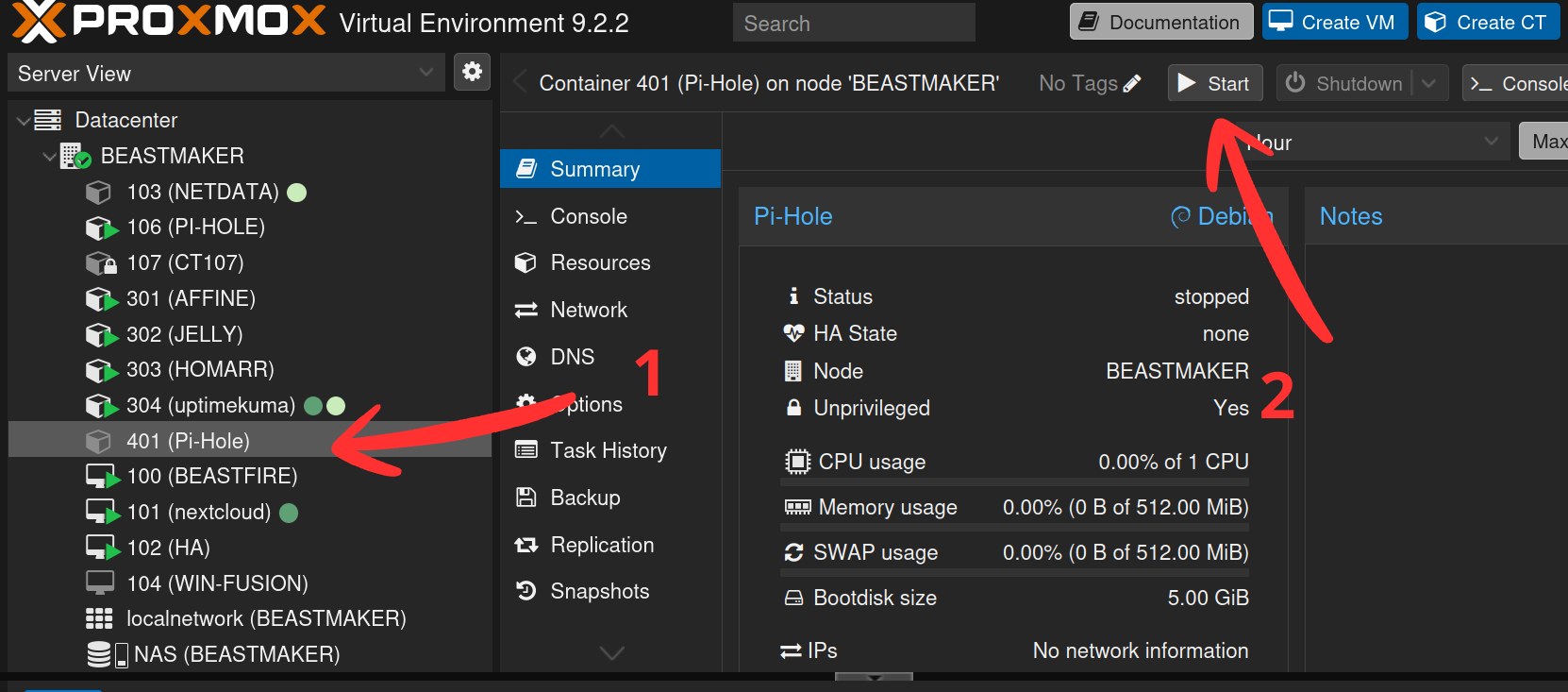Click the Proxmox logo icon
Viewport: 1568px width, 692px height.
click(39, 22)
